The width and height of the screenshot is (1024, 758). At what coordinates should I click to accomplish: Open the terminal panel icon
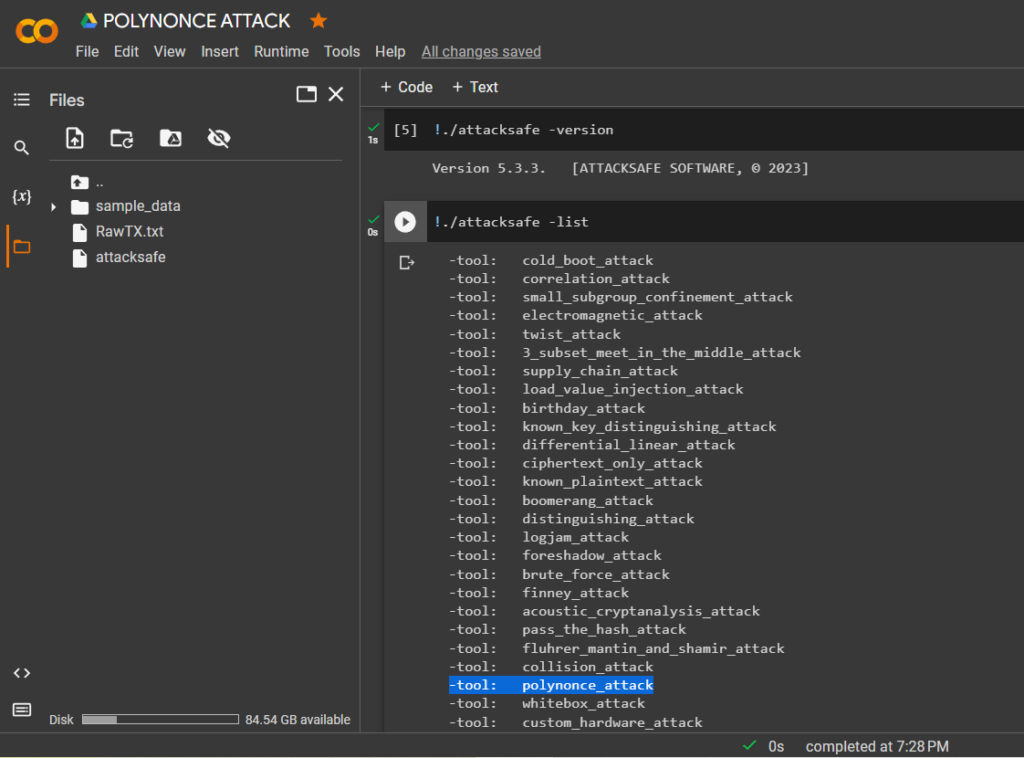click(22, 710)
